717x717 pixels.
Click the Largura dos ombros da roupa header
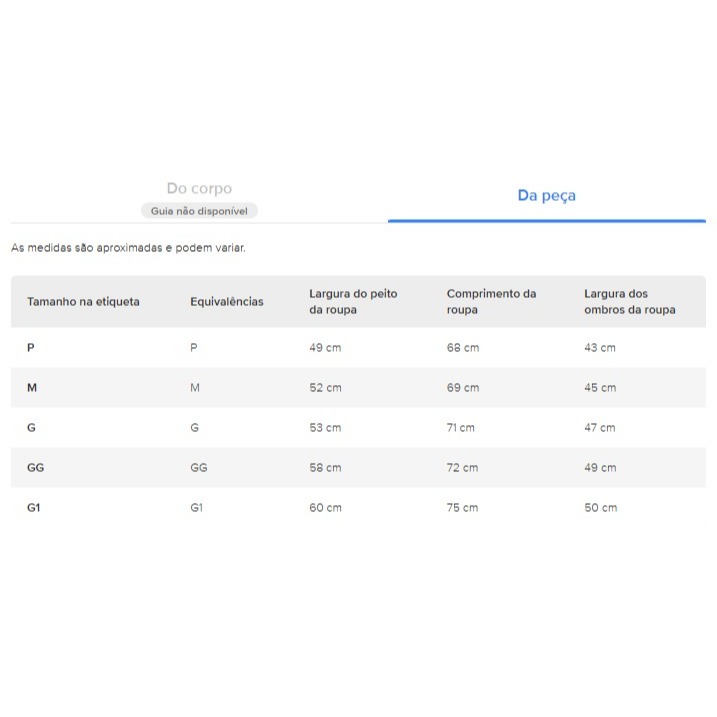(x=630, y=301)
